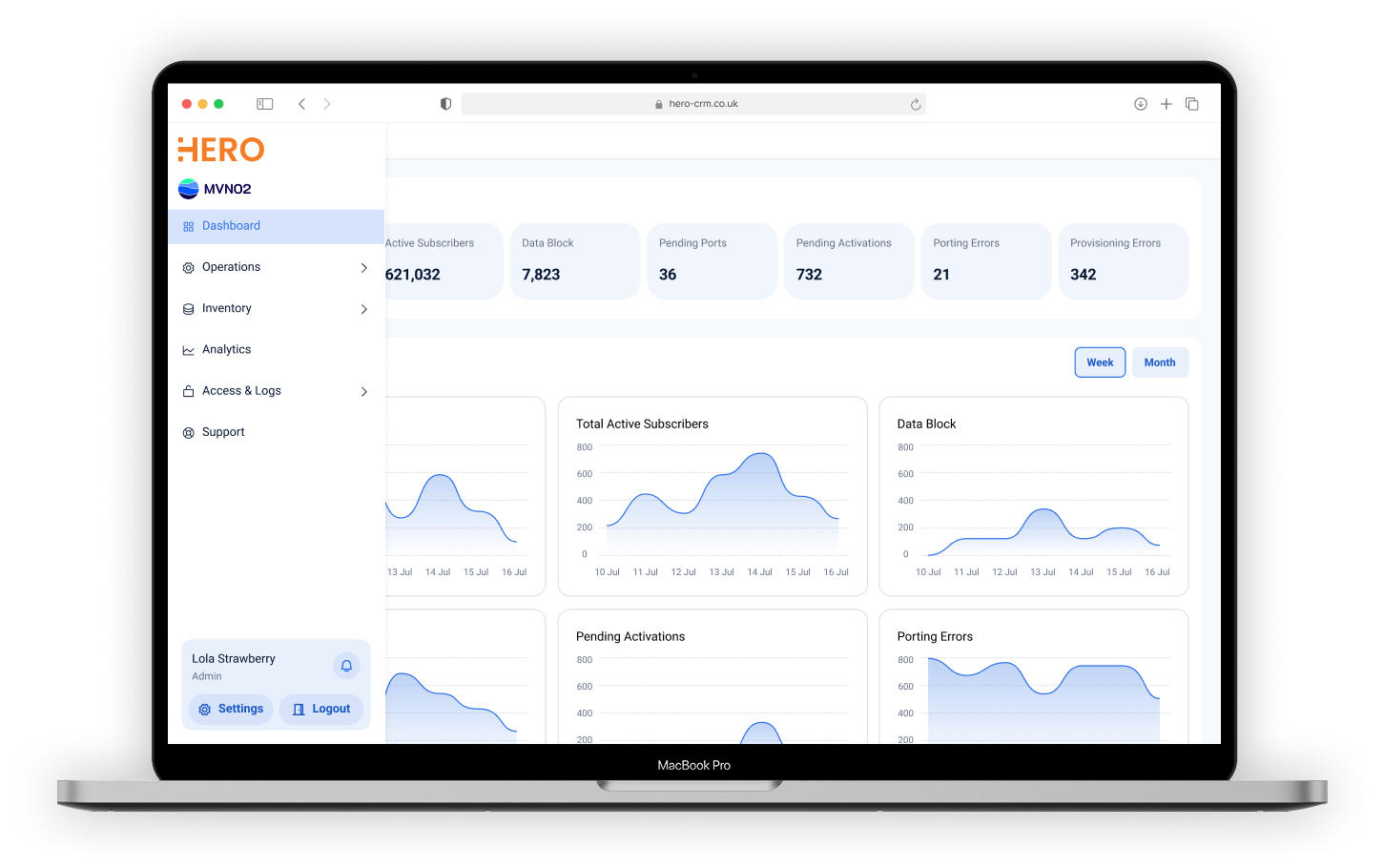Show the browser tab overview icon
Image resolution: width=1384 pixels, height=868 pixels.
tap(1191, 104)
